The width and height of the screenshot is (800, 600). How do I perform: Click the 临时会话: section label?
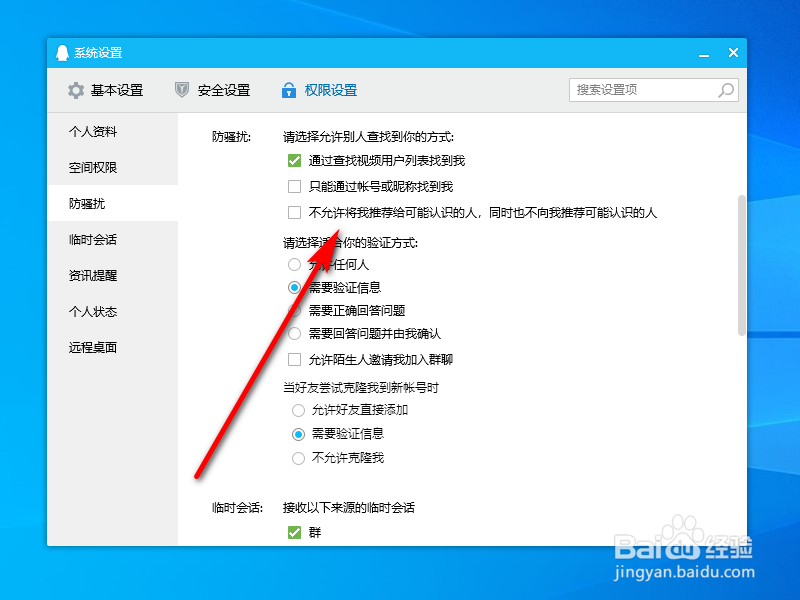click(237, 508)
